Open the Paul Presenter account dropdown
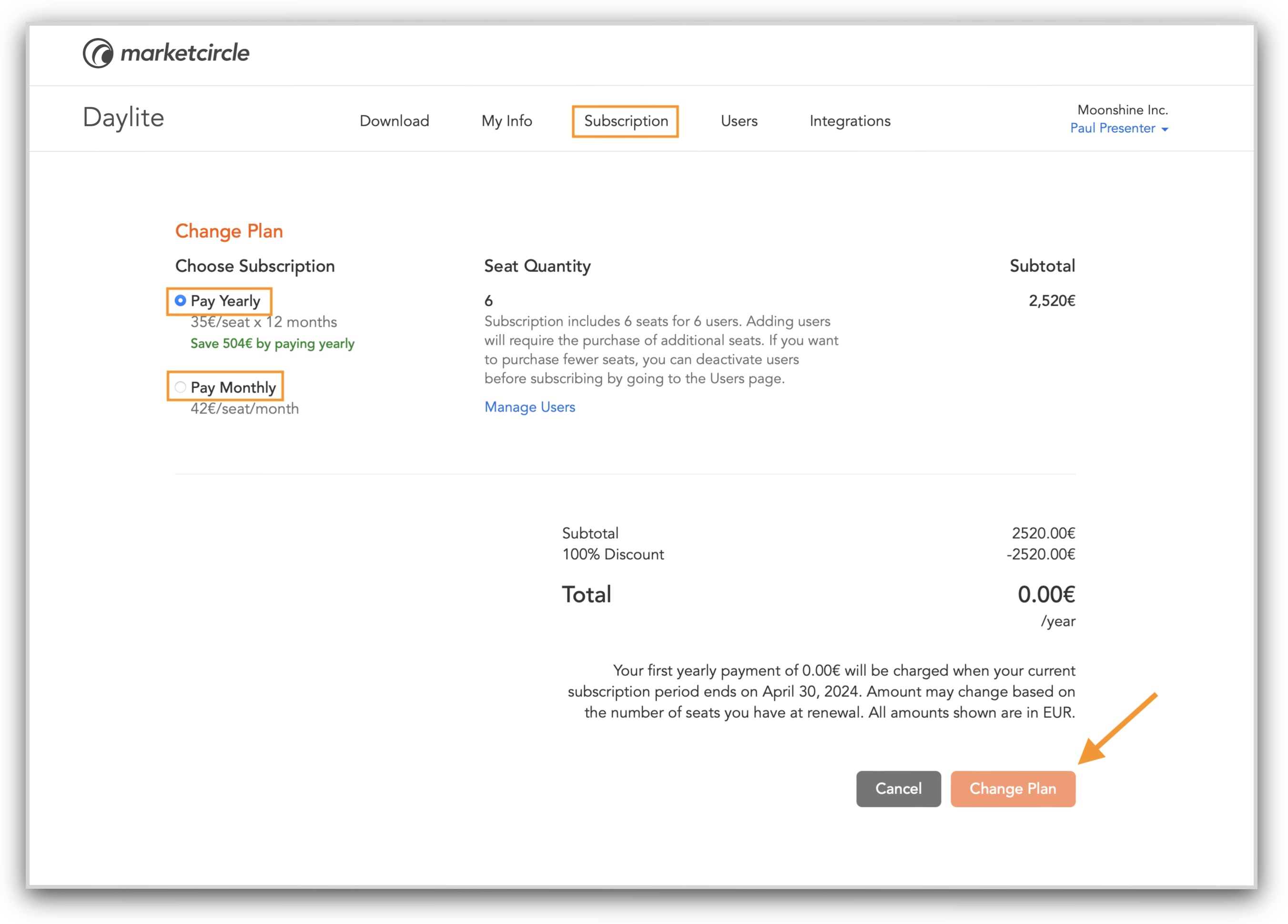The height and width of the screenshot is (924, 1288). tap(1119, 128)
